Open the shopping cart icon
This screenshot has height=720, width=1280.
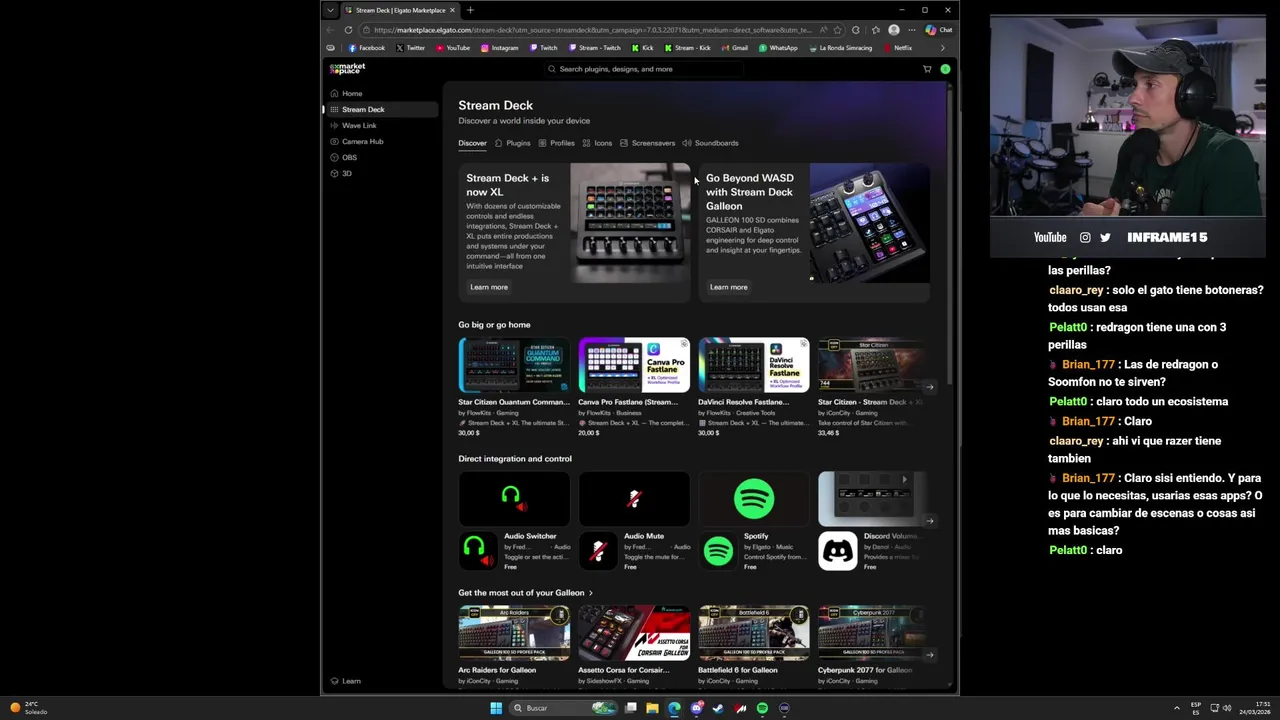coord(927,69)
